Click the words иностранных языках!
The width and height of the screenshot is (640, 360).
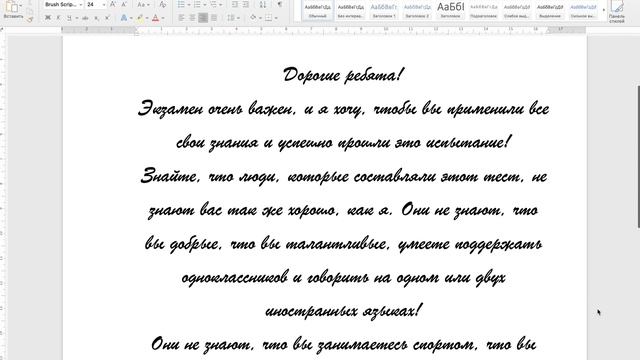(x=343, y=312)
